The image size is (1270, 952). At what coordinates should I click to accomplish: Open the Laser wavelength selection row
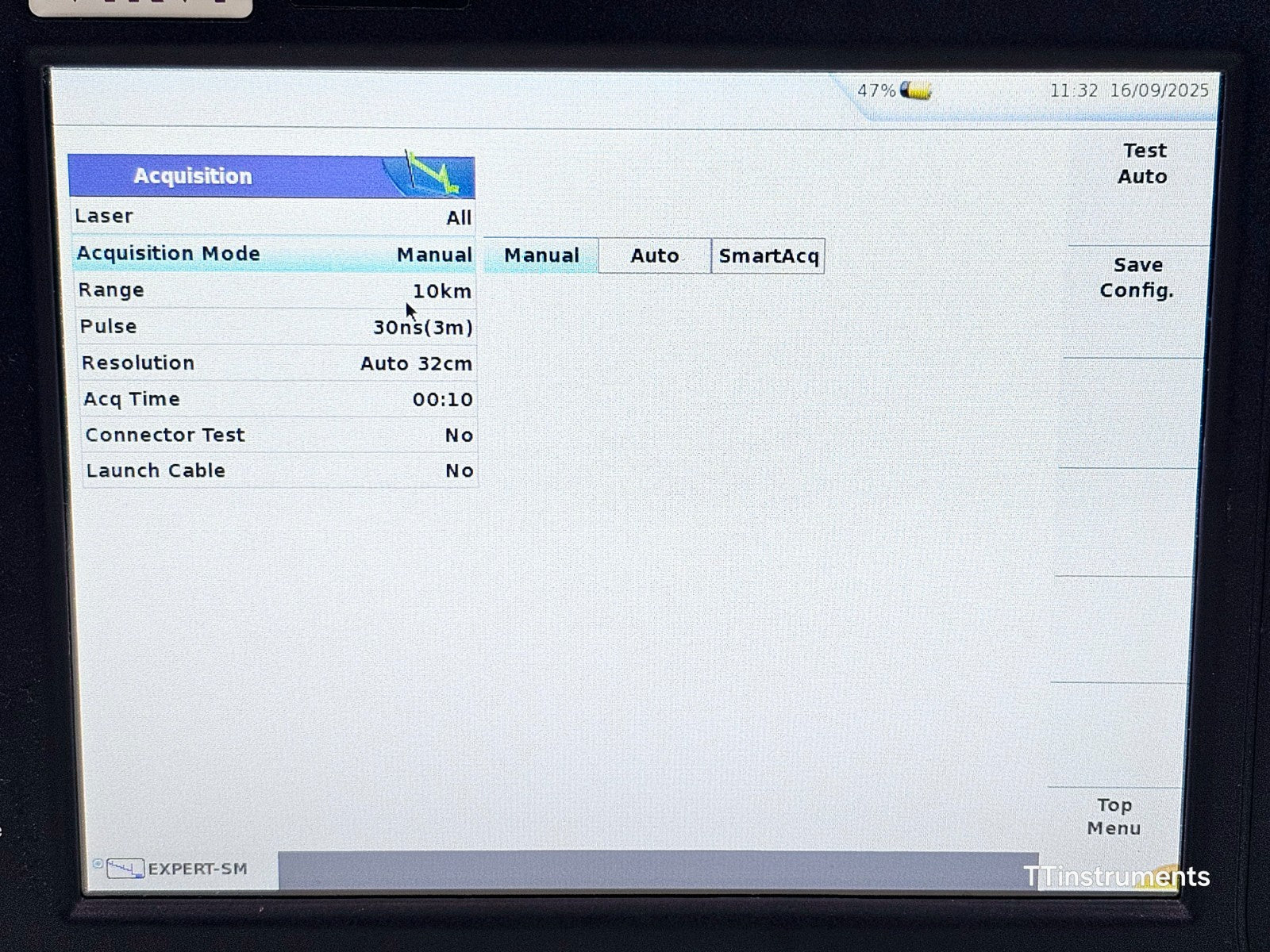point(273,217)
